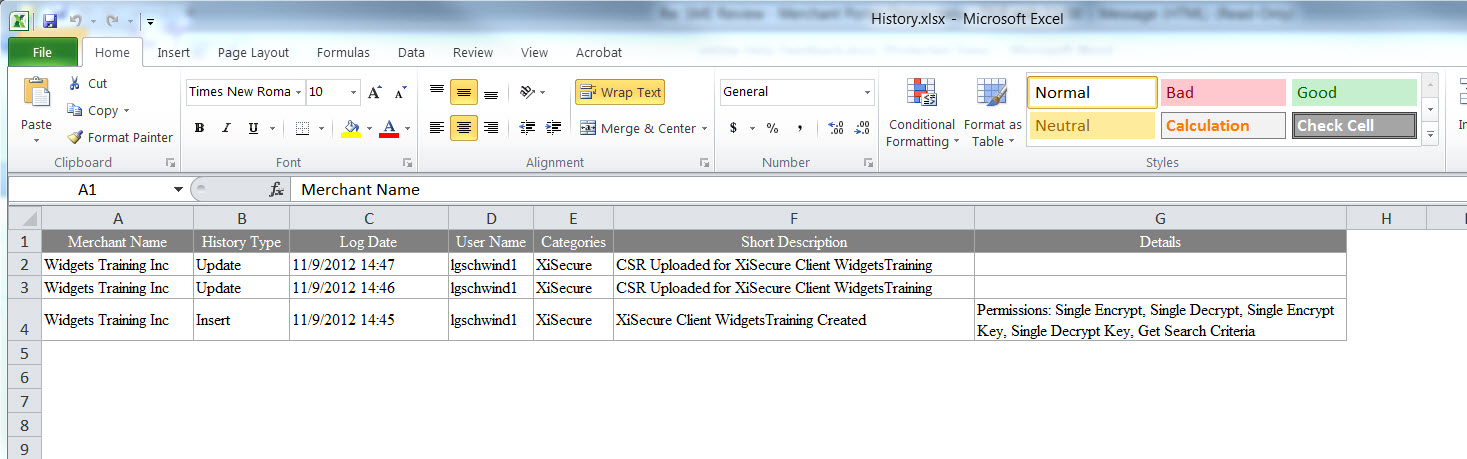
Task: Open the Formulas ribbon tab
Action: click(343, 53)
